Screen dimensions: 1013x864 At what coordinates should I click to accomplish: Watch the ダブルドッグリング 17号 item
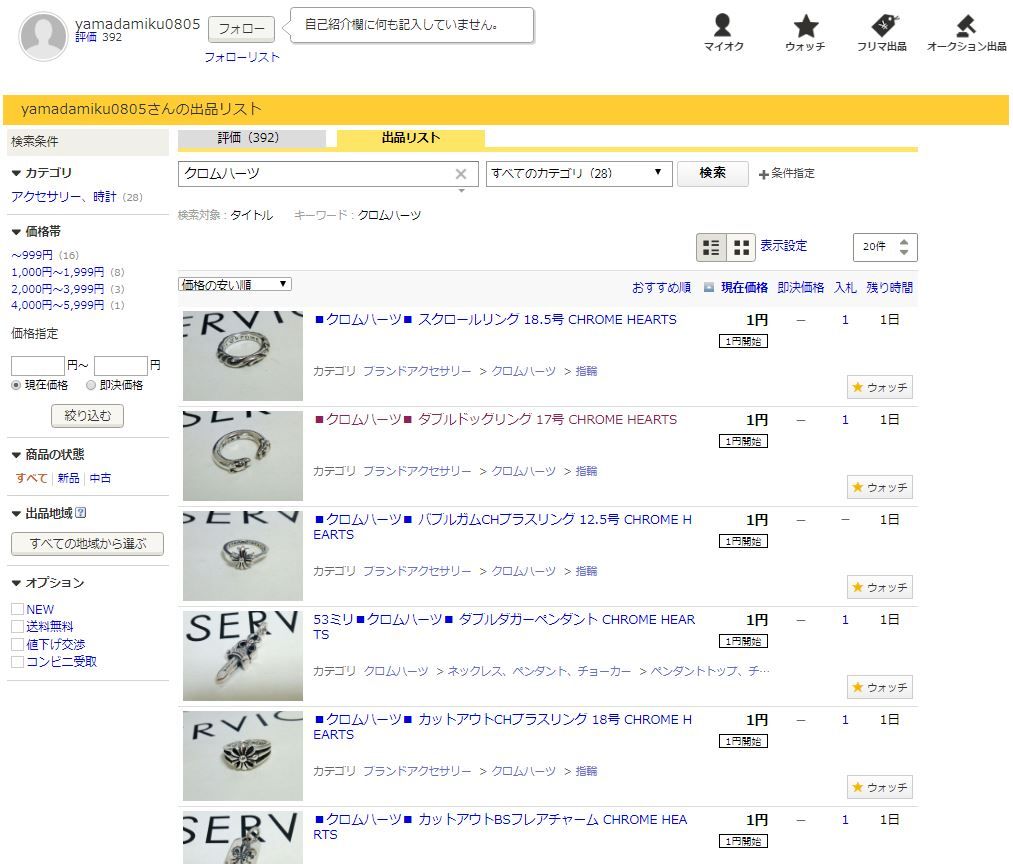[879, 487]
